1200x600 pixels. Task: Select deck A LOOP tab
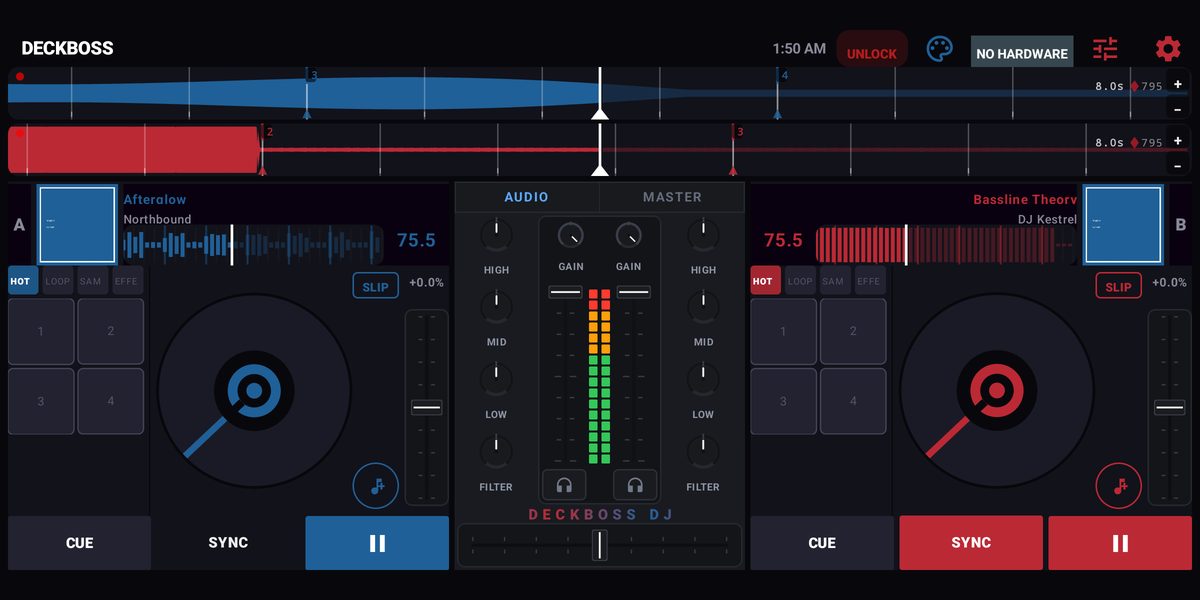(58, 281)
